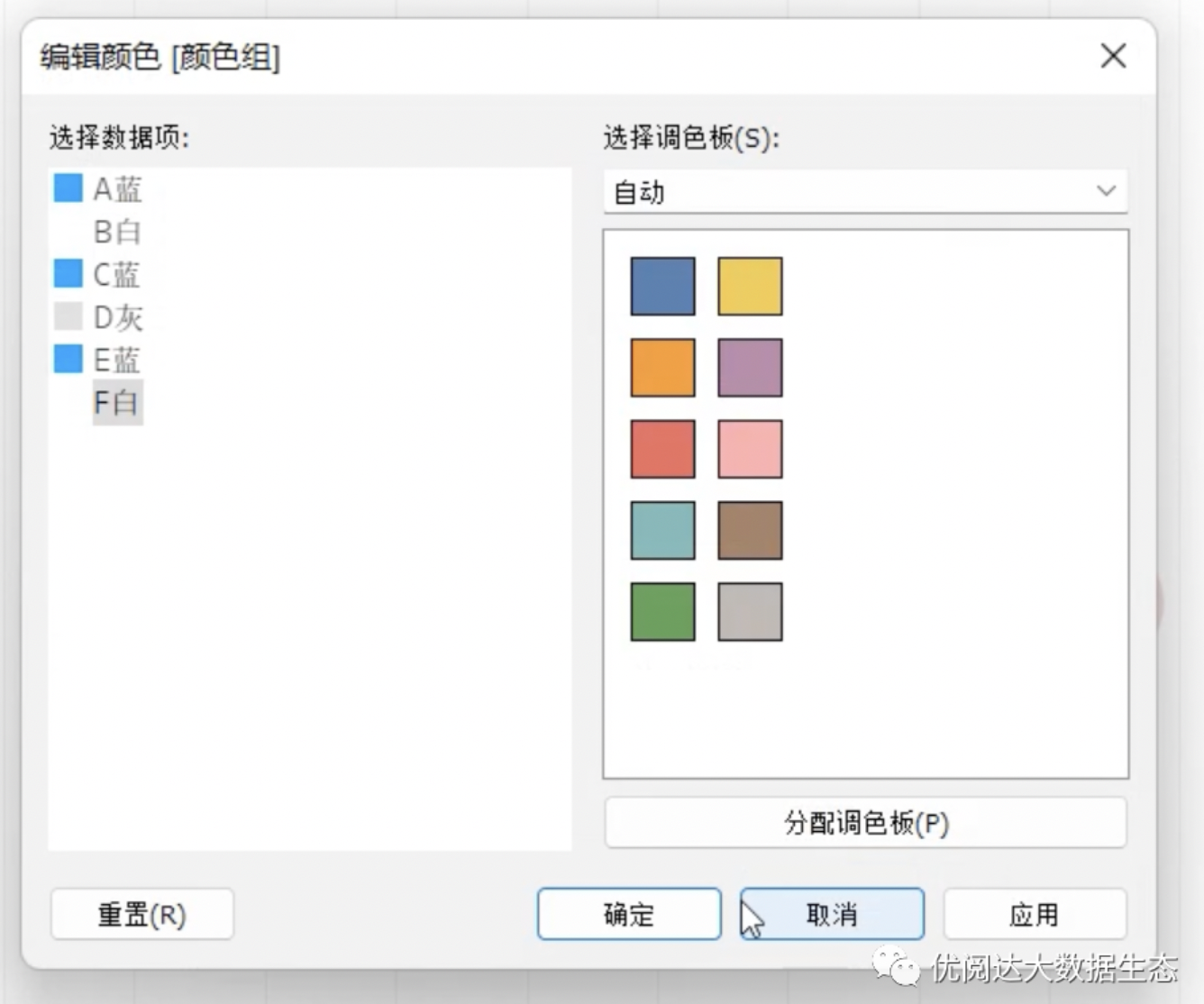Choose the purple palette swatch
This screenshot has height=1004, width=1204.
[x=750, y=368]
